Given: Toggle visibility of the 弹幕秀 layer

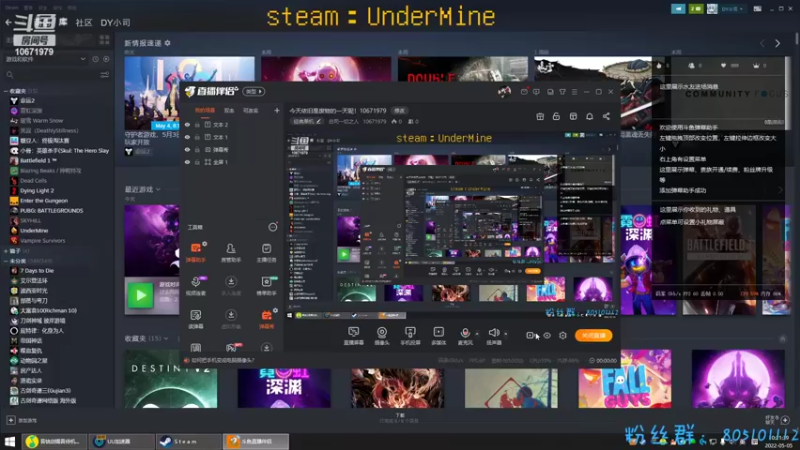Looking at the screenshot, I should tap(187, 149).
